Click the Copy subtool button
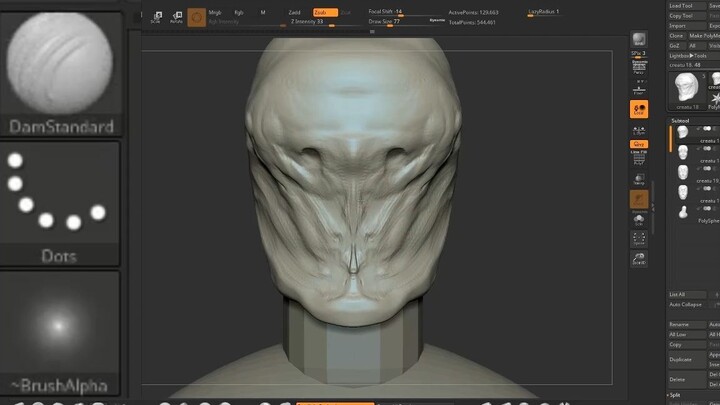 686,344
